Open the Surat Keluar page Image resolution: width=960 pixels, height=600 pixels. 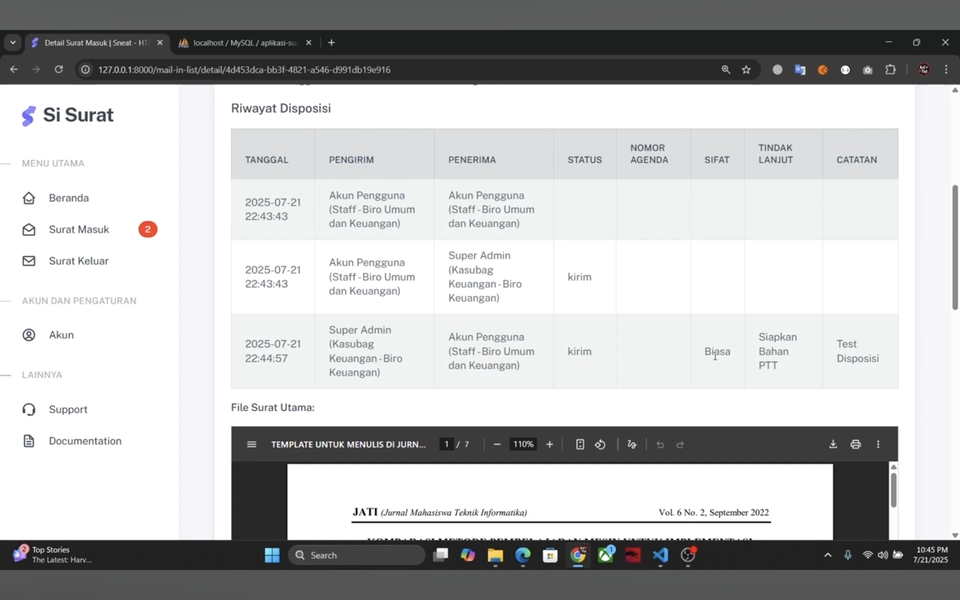coord(78,261)
